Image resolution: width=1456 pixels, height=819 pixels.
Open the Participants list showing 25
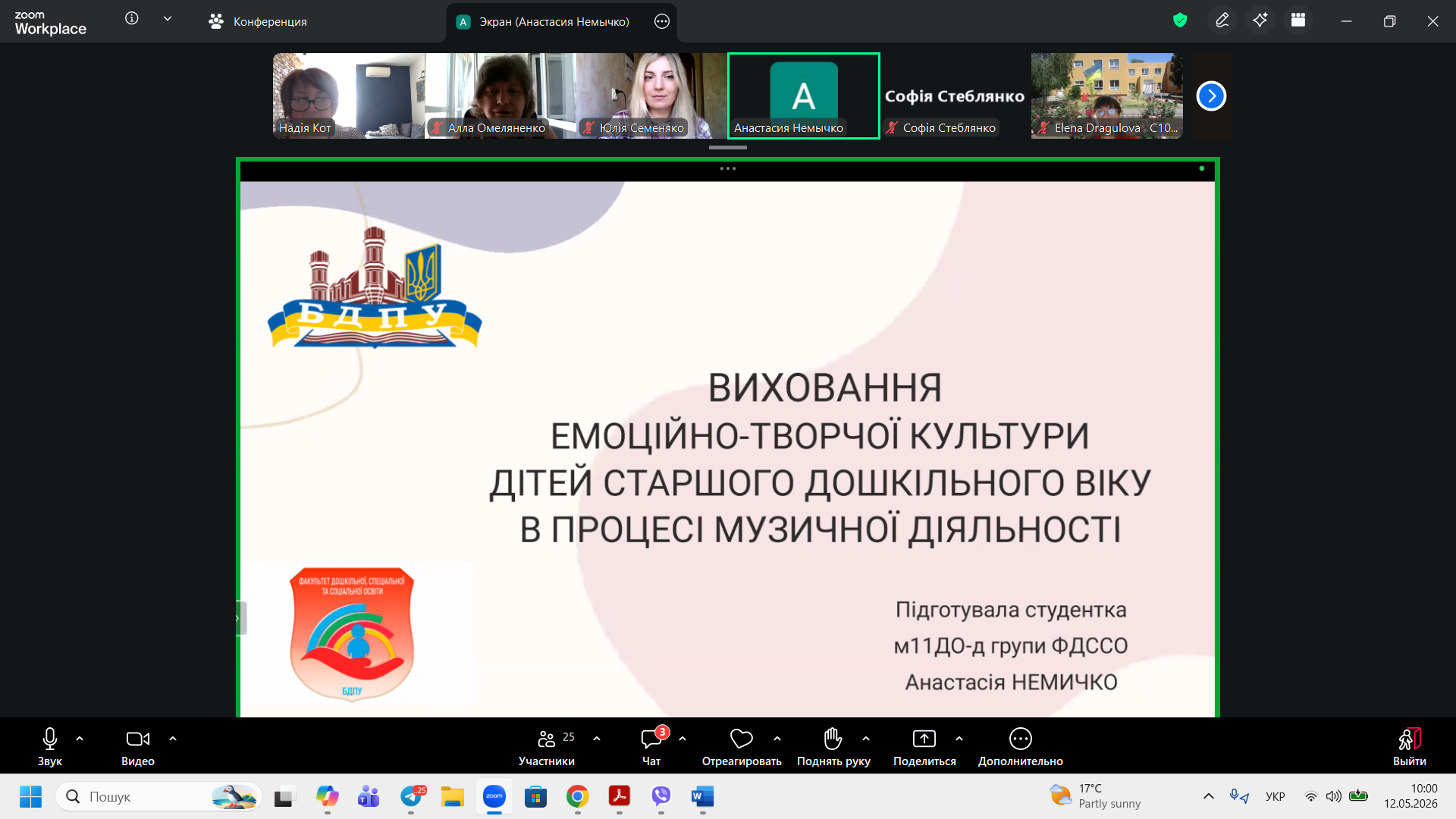(546, 745)
